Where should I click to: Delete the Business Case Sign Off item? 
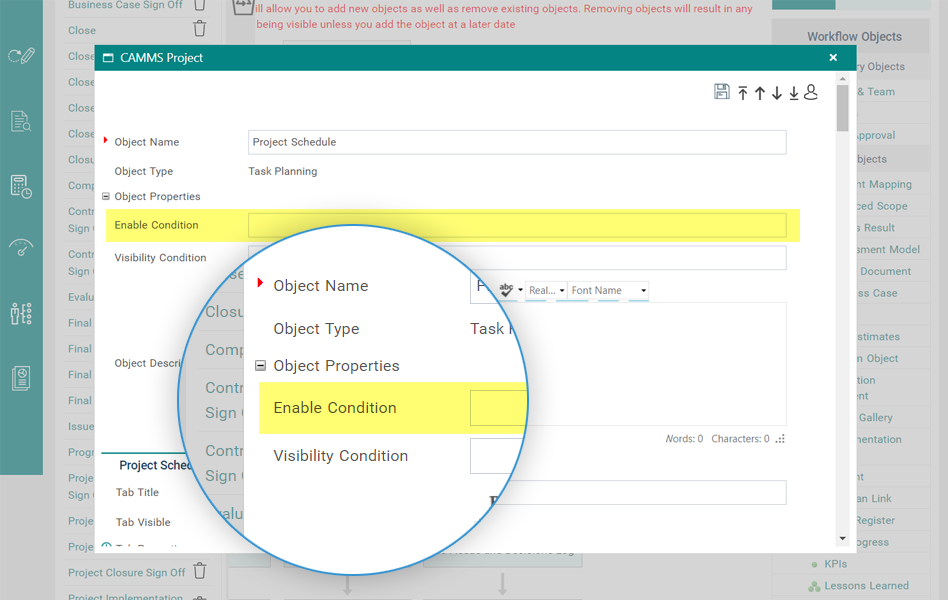(200, 5)
